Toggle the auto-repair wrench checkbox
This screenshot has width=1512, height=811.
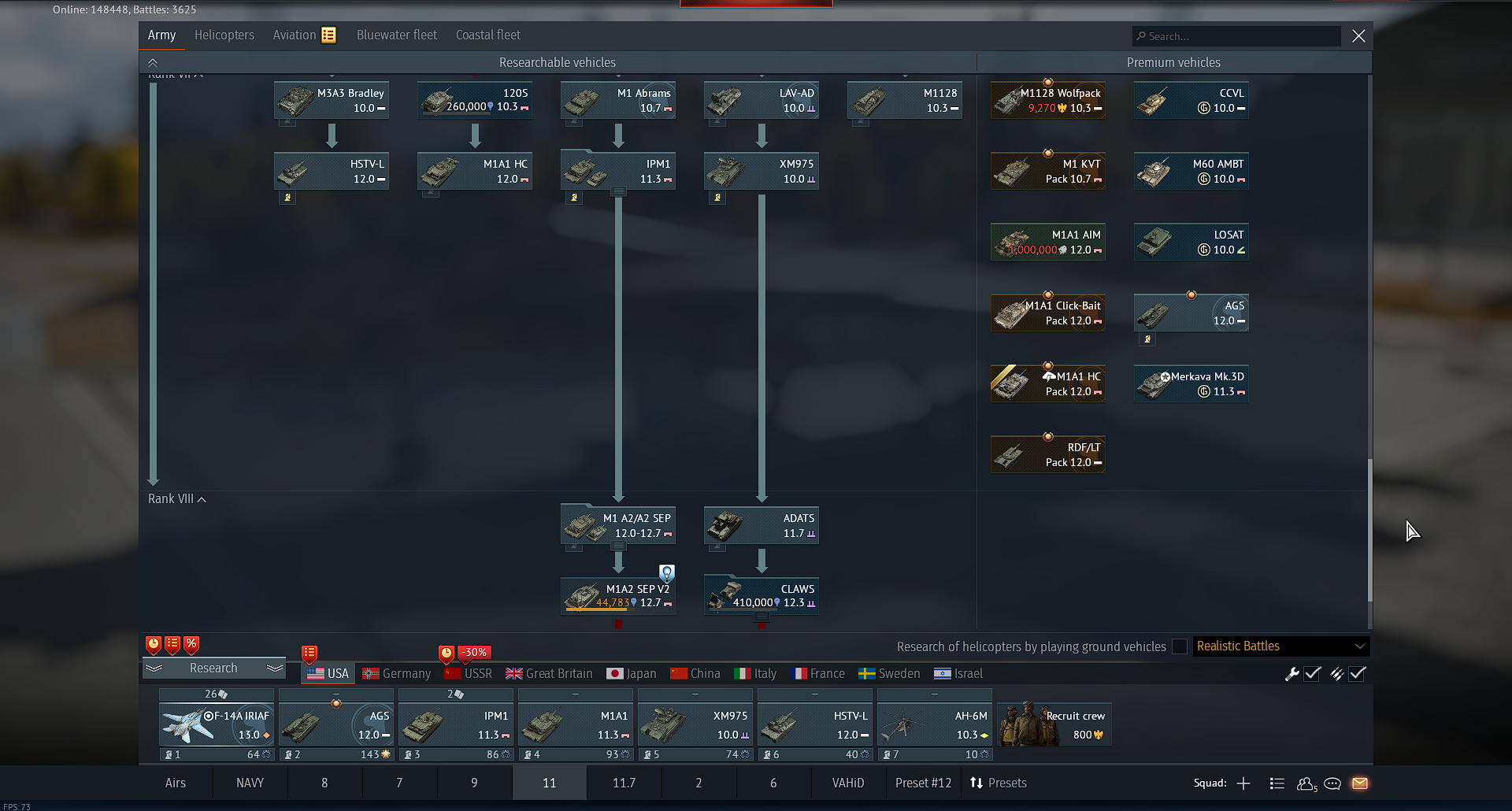click(1313, 674)
